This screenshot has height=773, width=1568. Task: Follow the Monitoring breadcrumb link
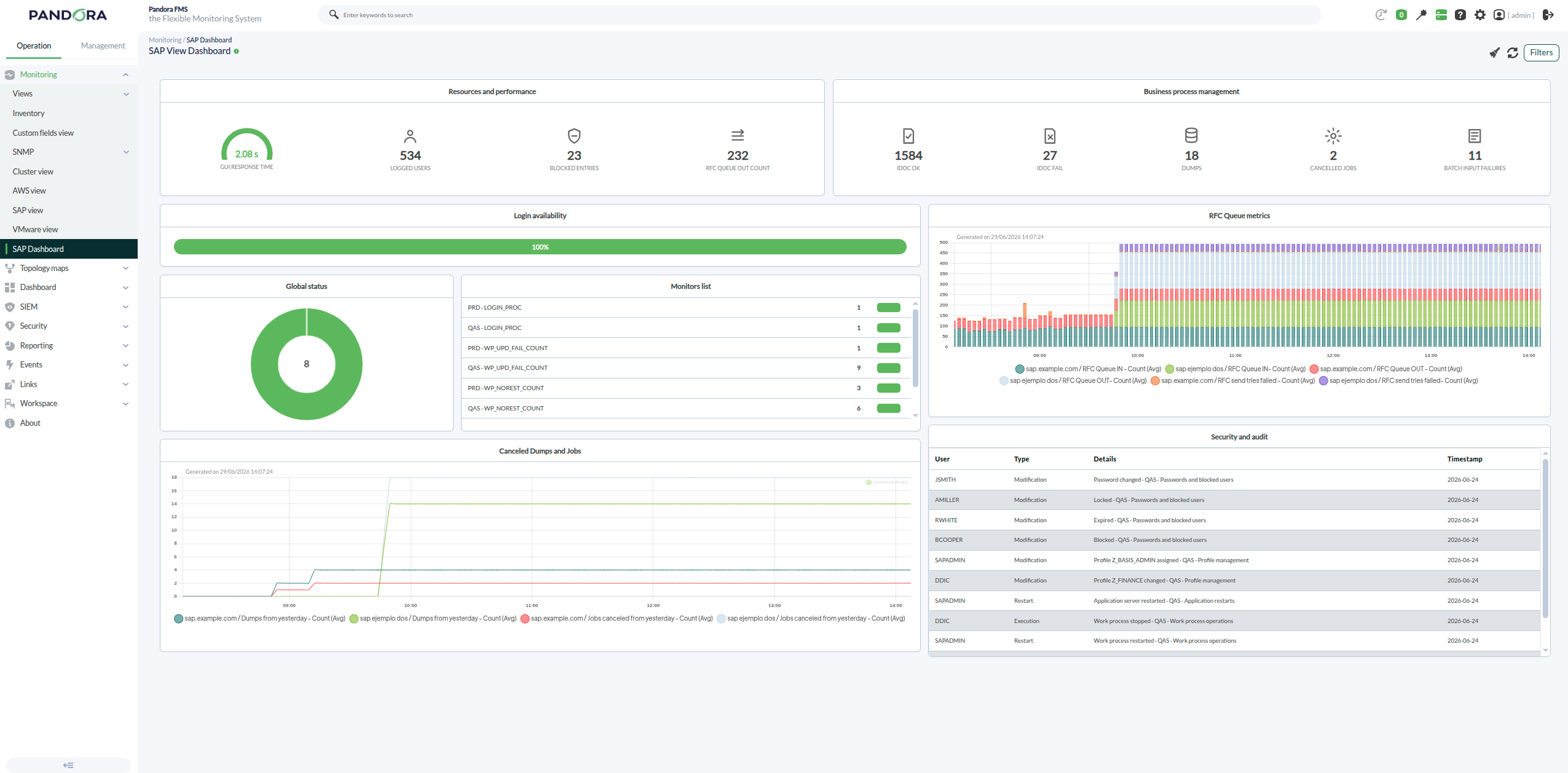[165, 40]
